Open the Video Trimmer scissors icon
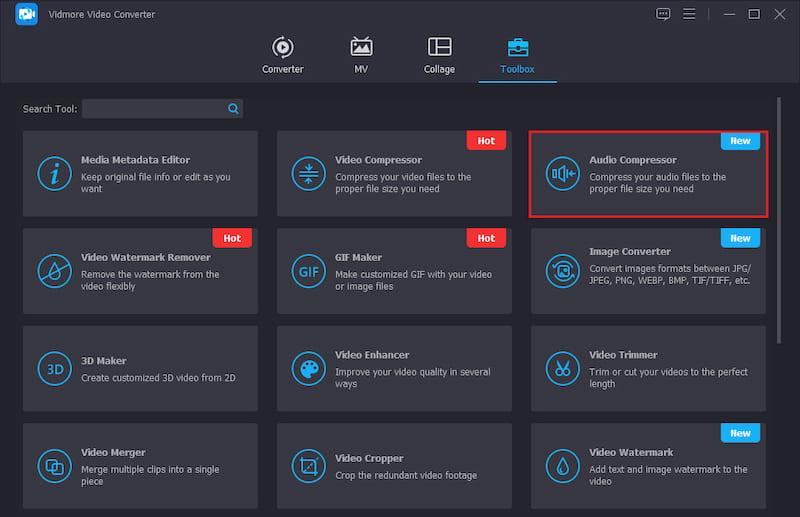800x517 pixels. (562, 368)
